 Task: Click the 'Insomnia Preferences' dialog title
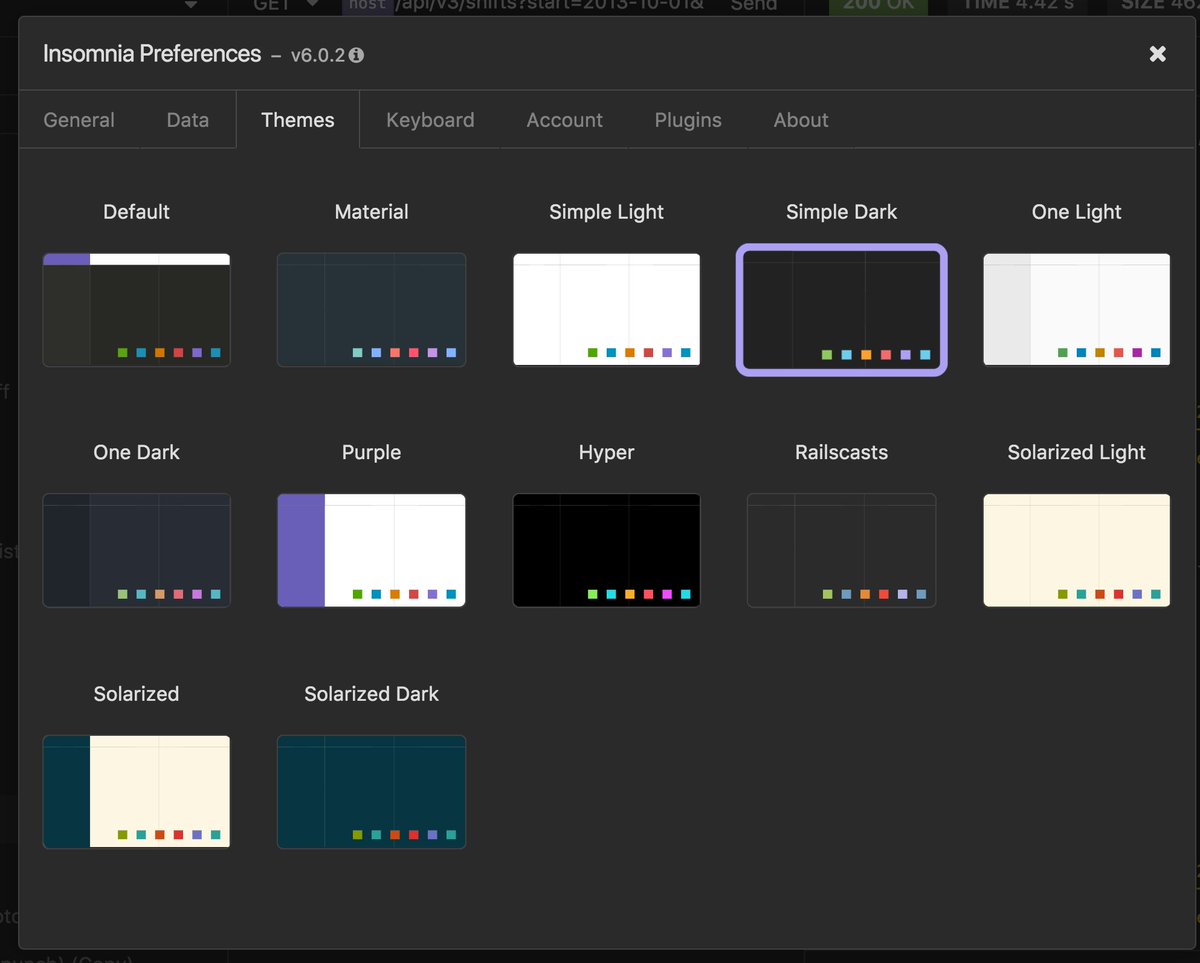point(152,54)
